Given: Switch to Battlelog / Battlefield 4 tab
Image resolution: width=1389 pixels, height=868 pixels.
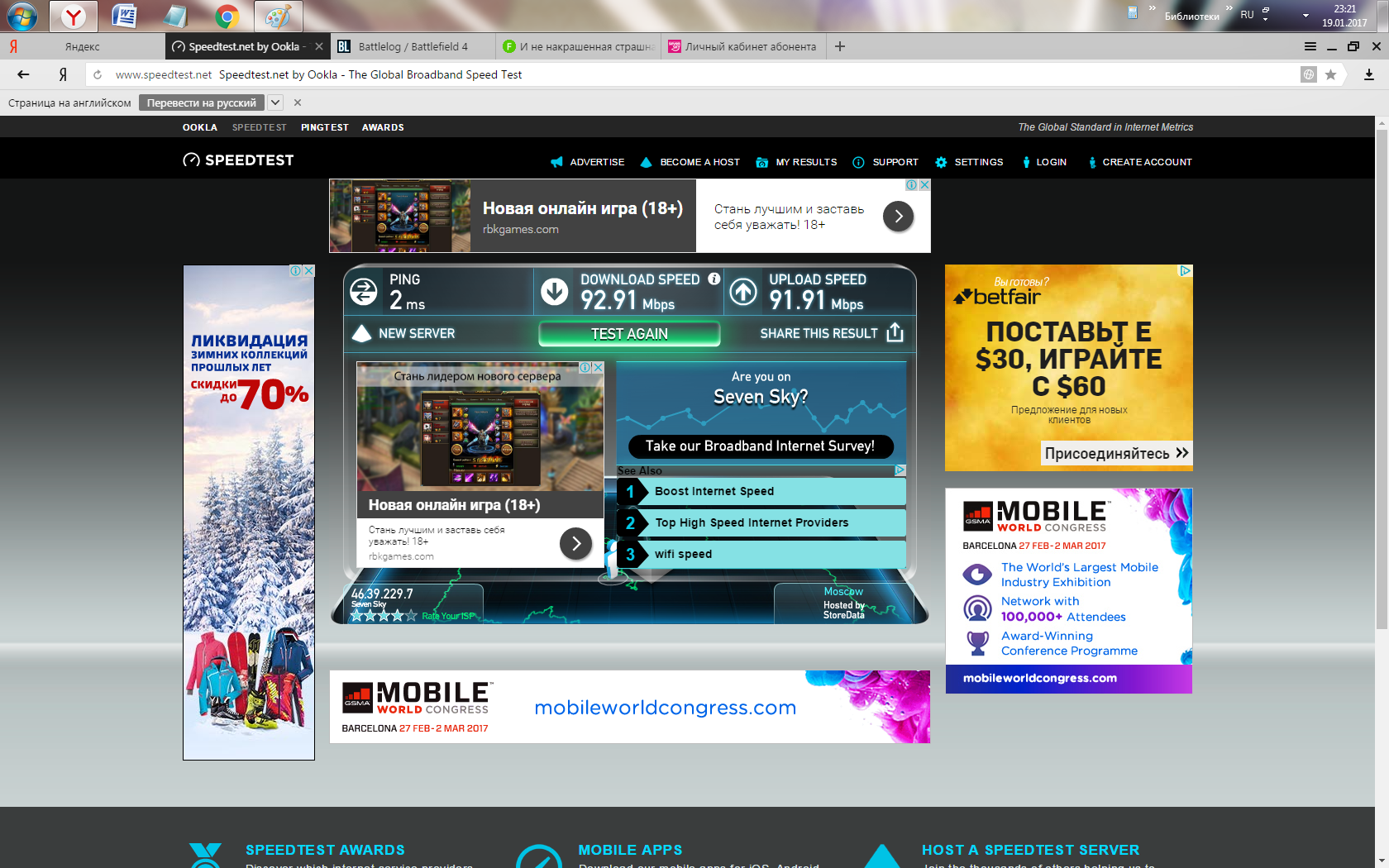Looking at the screenshot, I should tap(413, 46).
